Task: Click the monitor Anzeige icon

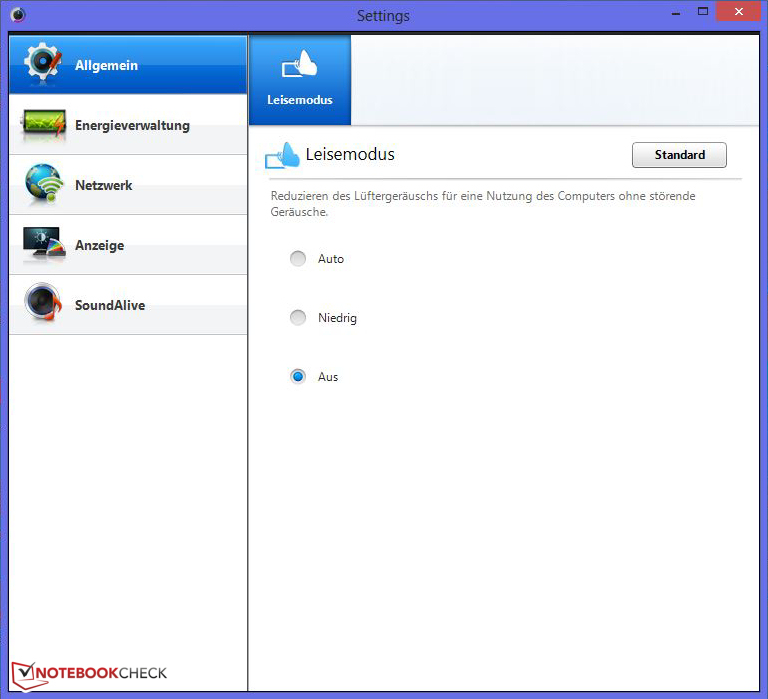Action: click(x=44, y=243)
